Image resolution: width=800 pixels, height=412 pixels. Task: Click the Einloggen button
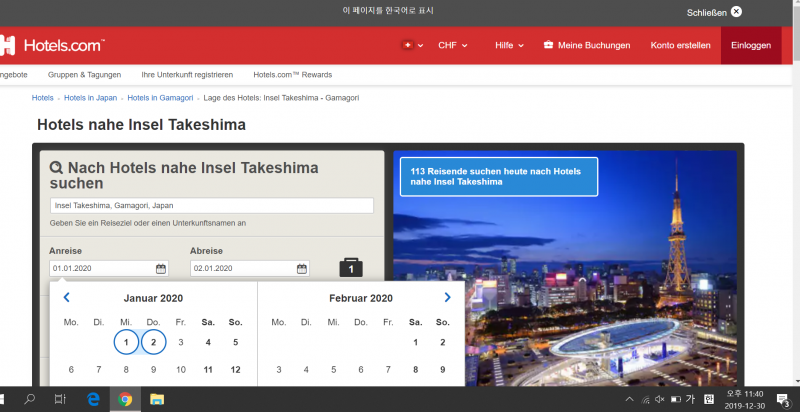751,45
